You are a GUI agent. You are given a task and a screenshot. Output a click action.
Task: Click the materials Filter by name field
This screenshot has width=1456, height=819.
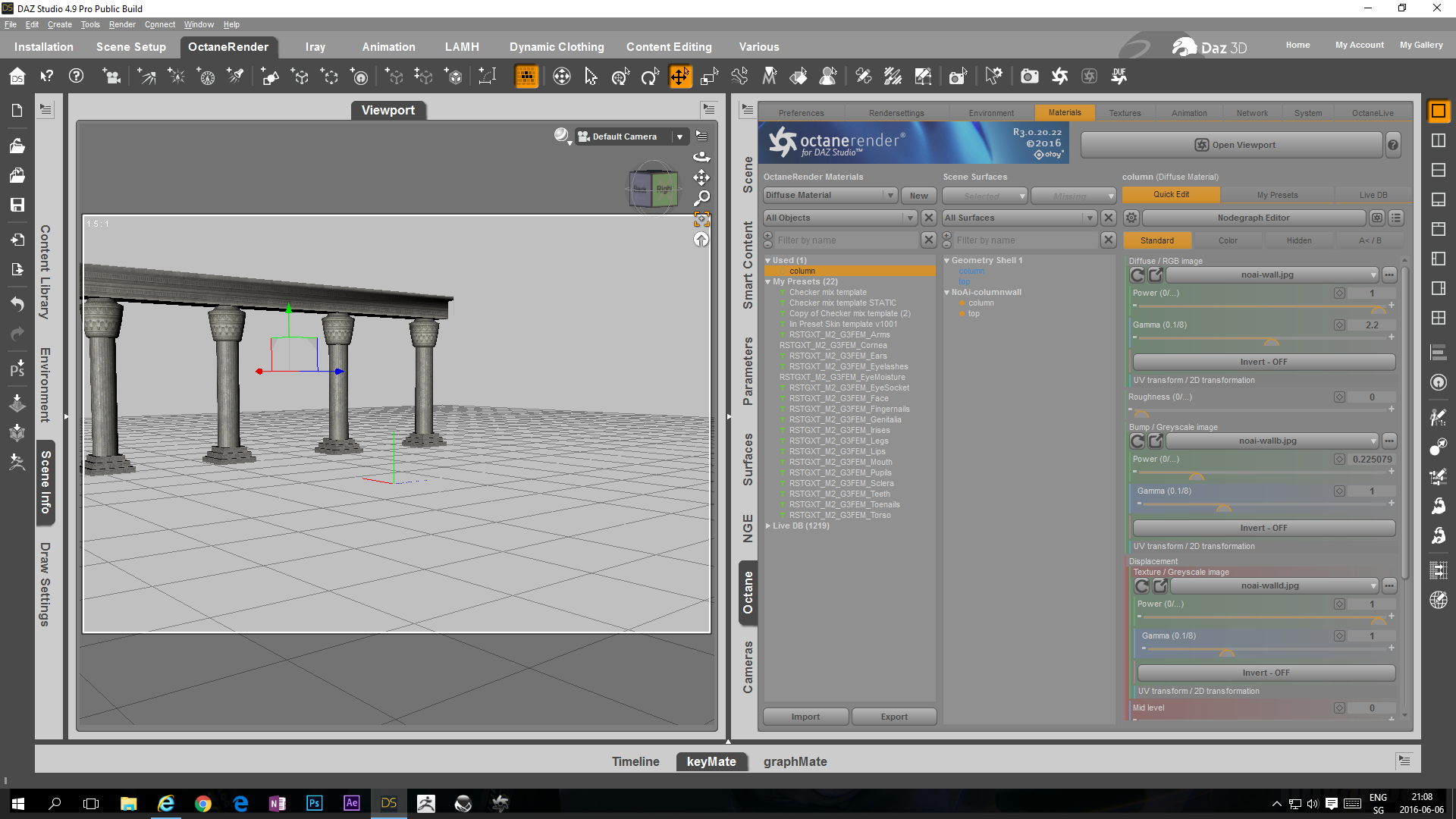(x=846, y=240)
